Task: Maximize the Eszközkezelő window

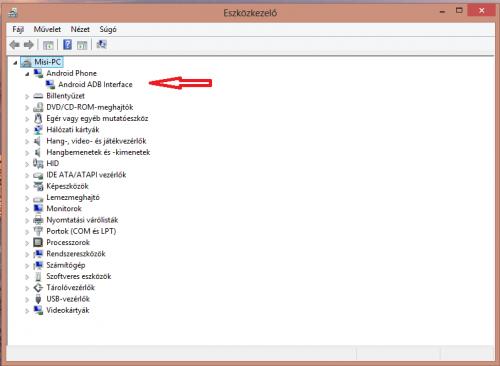Action: click(459, 11)
